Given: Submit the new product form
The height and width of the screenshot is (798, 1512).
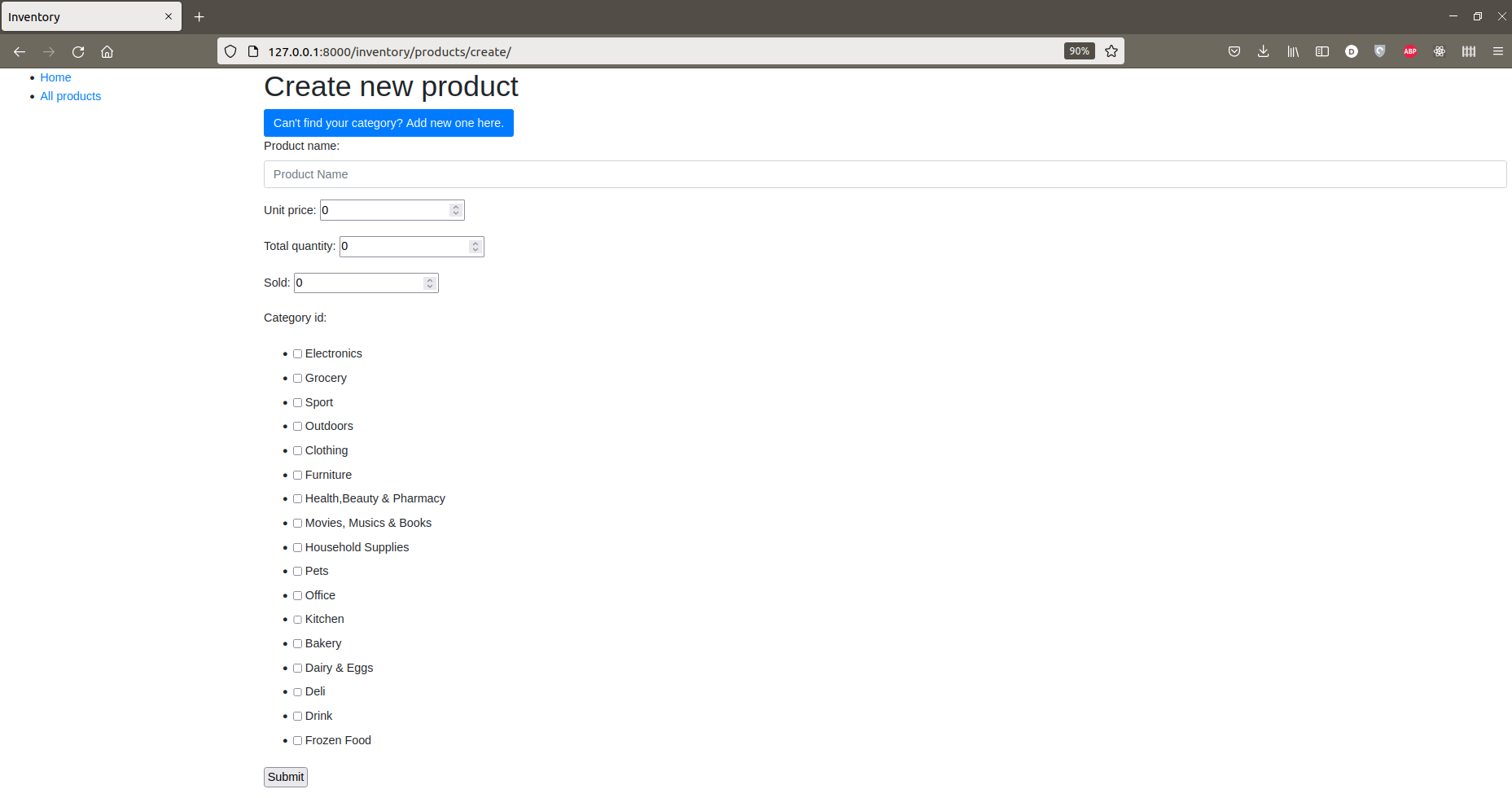Looking at the screenshot, I should [286, 777].
